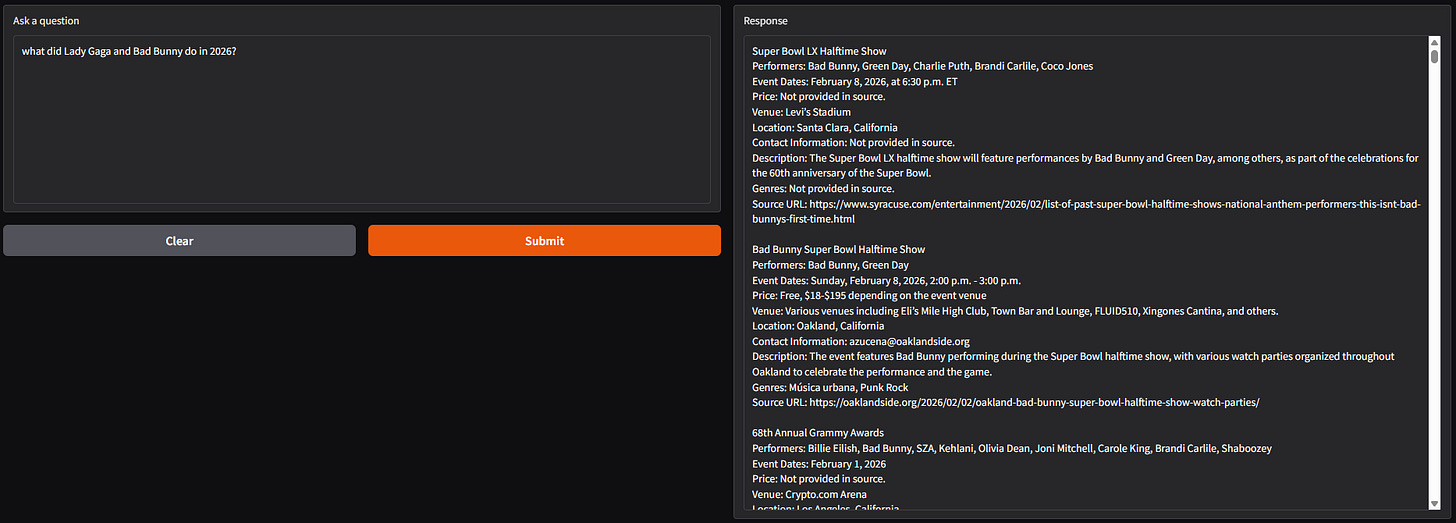
Task: Click the scrollbar down arrow in Response
Action: 1434,503
